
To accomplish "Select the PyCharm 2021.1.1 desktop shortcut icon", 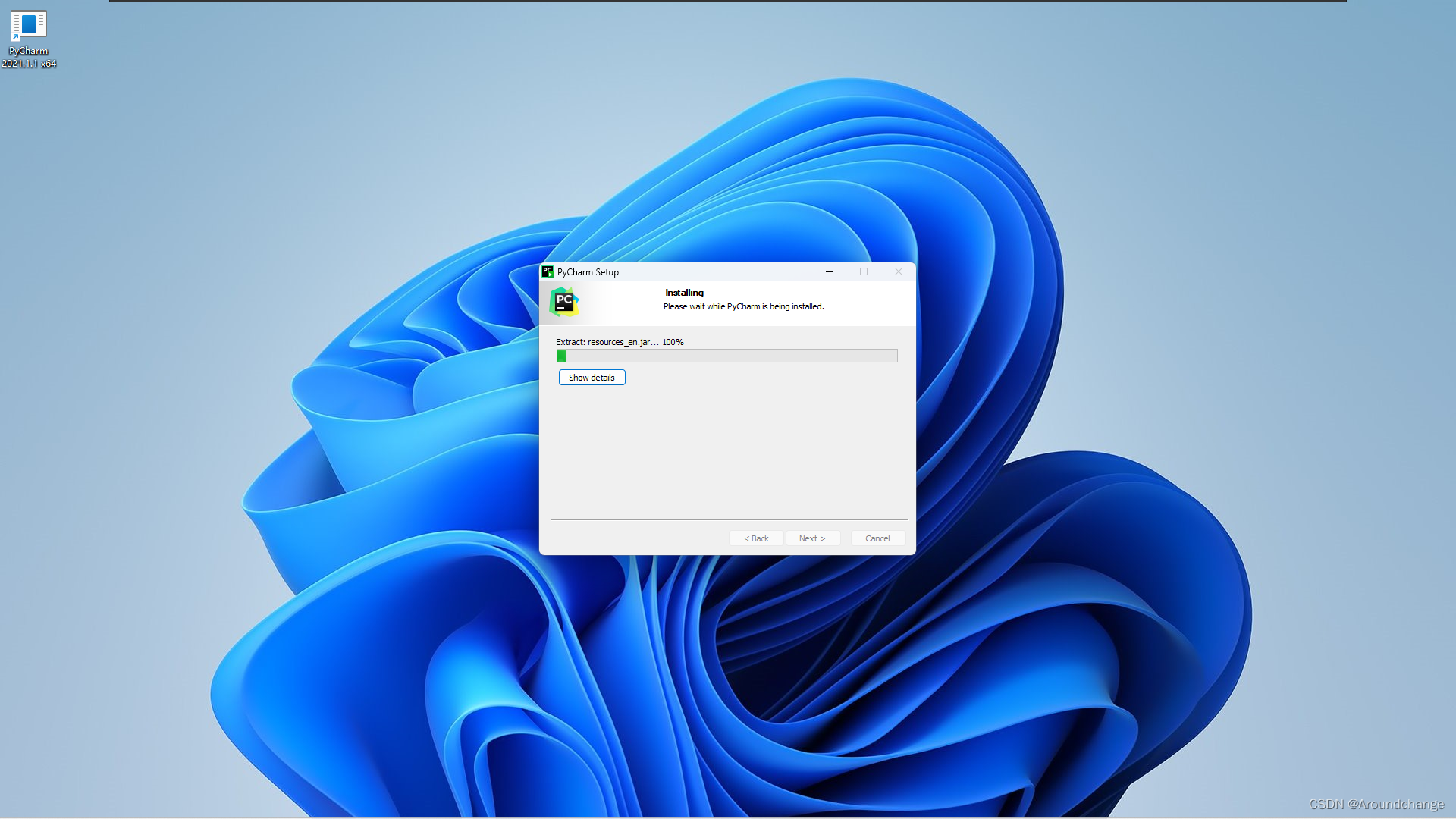I will [x=28, y=26].
